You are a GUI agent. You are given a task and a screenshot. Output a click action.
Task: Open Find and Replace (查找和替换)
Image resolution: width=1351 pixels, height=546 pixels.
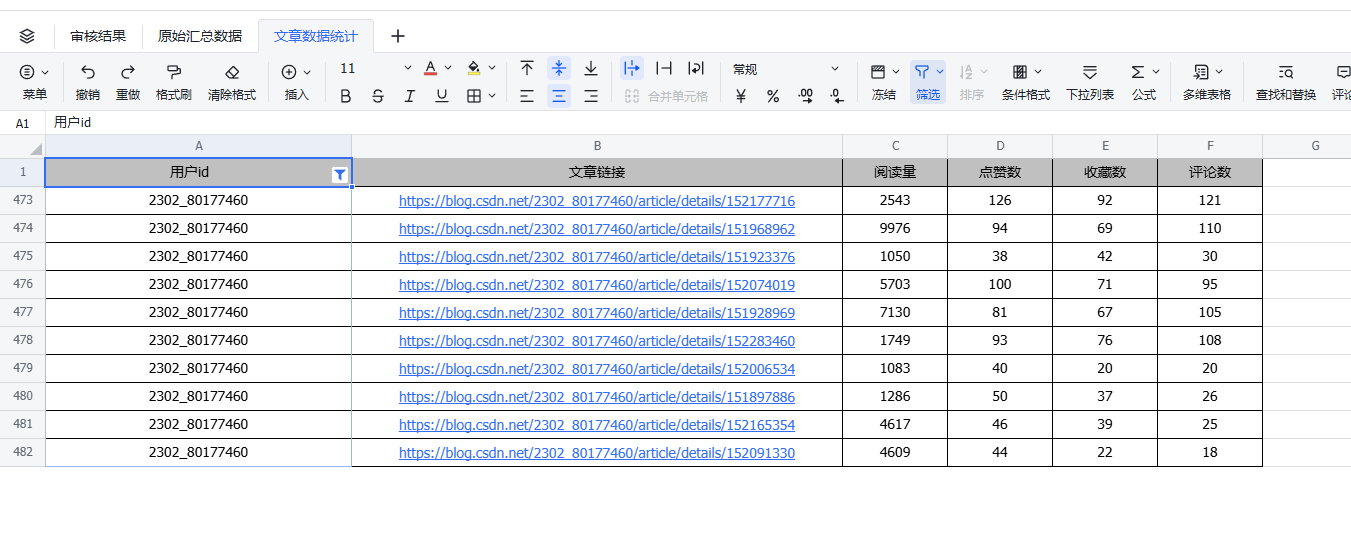point(1286,82)
